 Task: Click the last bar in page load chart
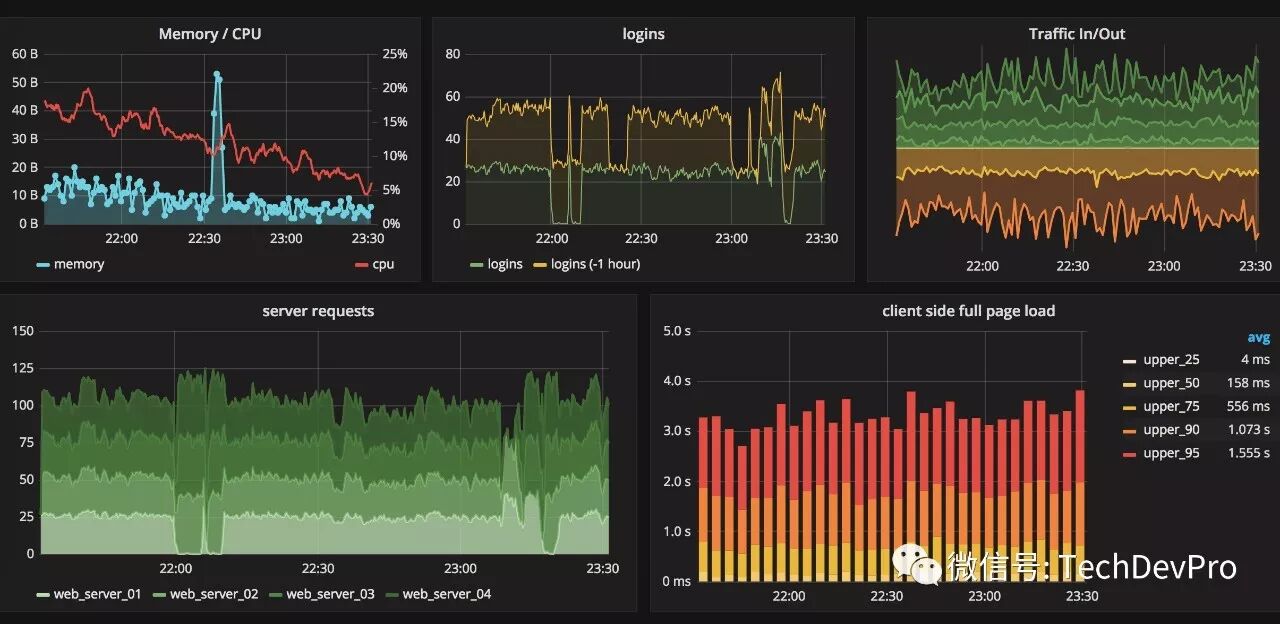[1079, 485]
